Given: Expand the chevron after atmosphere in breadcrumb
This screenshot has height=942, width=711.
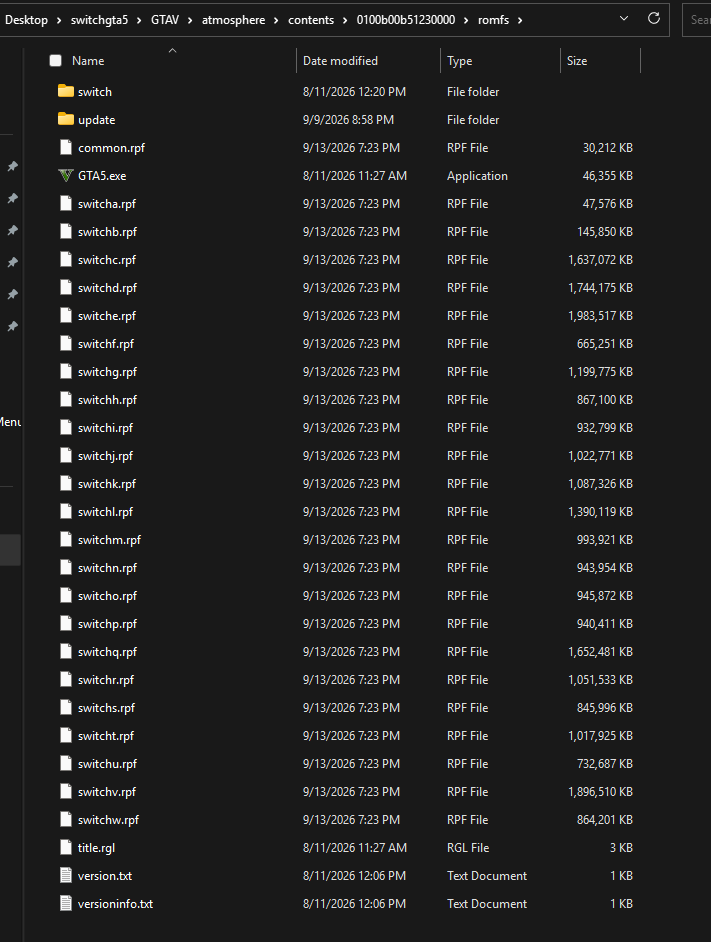Looking at the screenshot, I should [276, 20].
